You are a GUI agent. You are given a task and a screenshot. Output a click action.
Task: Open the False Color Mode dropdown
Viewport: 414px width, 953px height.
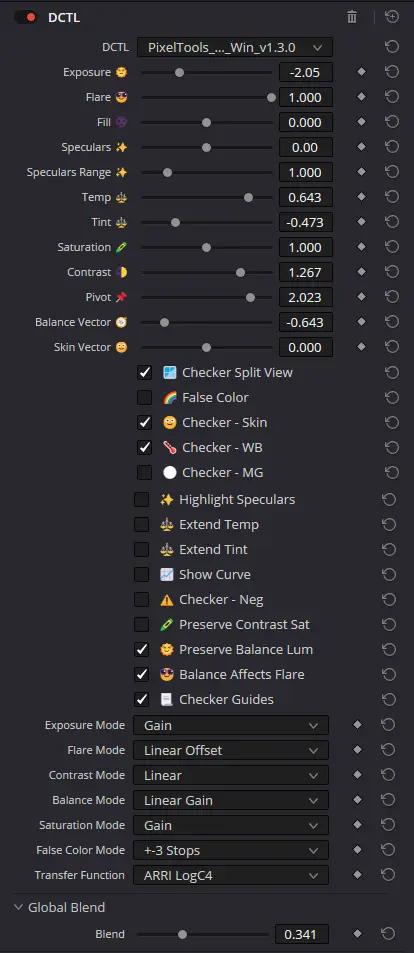[231, 850]
